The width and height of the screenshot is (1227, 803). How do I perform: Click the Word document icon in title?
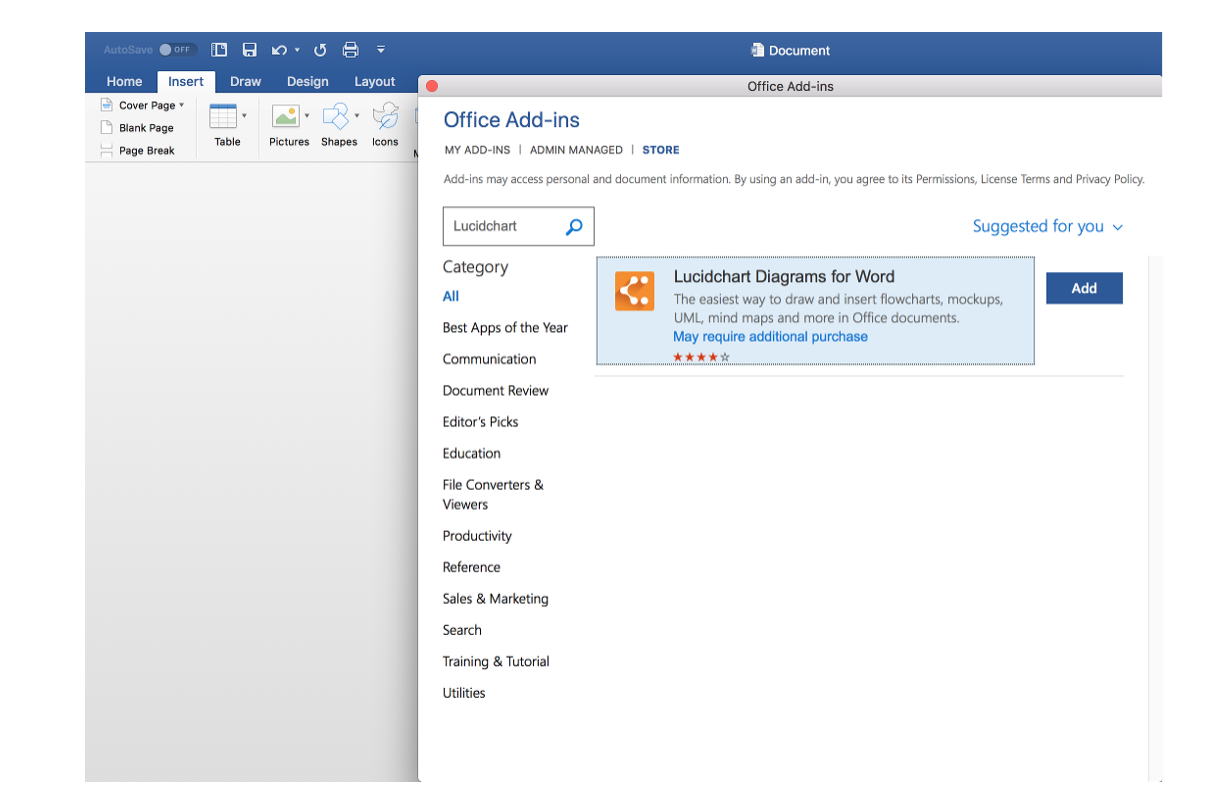click(757, 50)
